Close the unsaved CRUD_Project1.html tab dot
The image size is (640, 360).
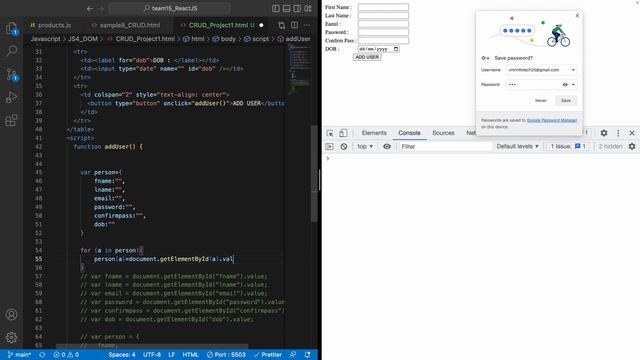(261, 25)
